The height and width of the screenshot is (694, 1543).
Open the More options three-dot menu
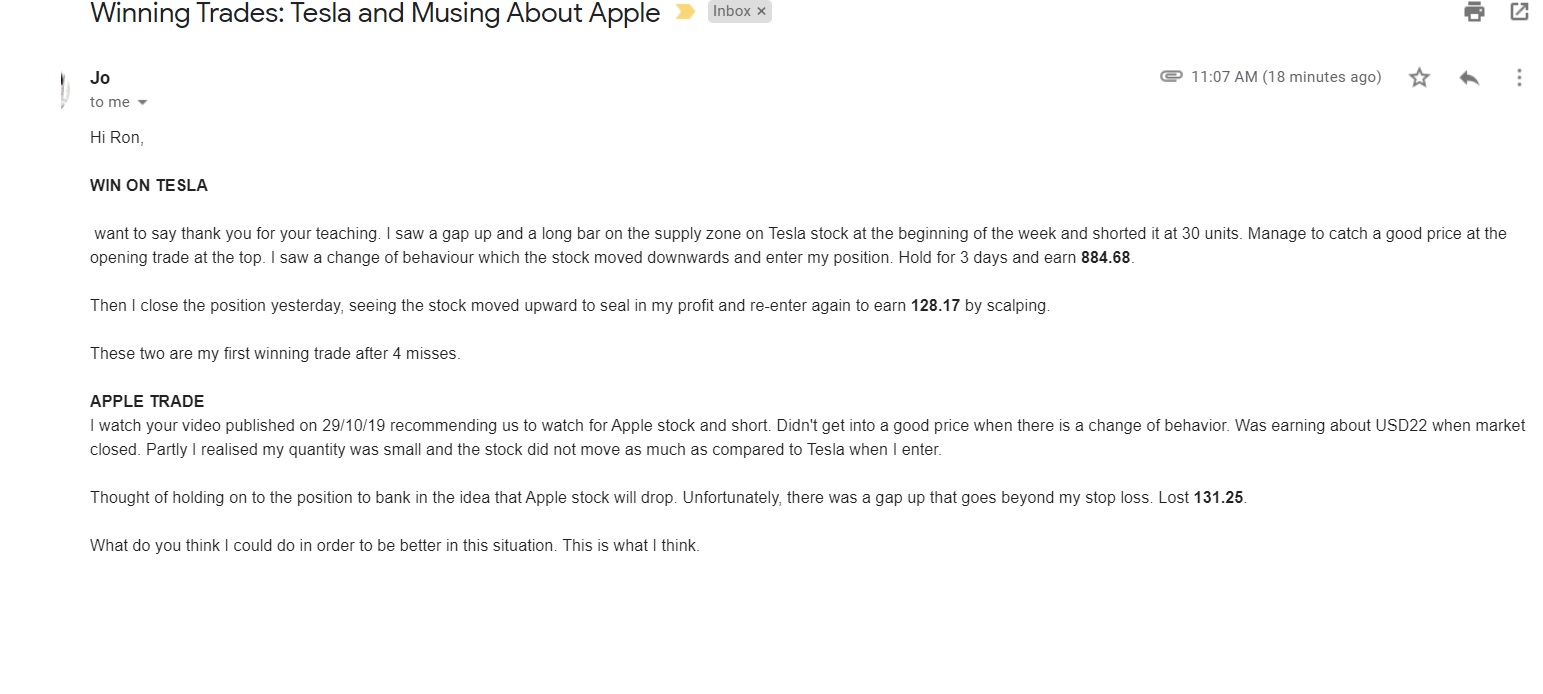click(x=1519, y=78)
